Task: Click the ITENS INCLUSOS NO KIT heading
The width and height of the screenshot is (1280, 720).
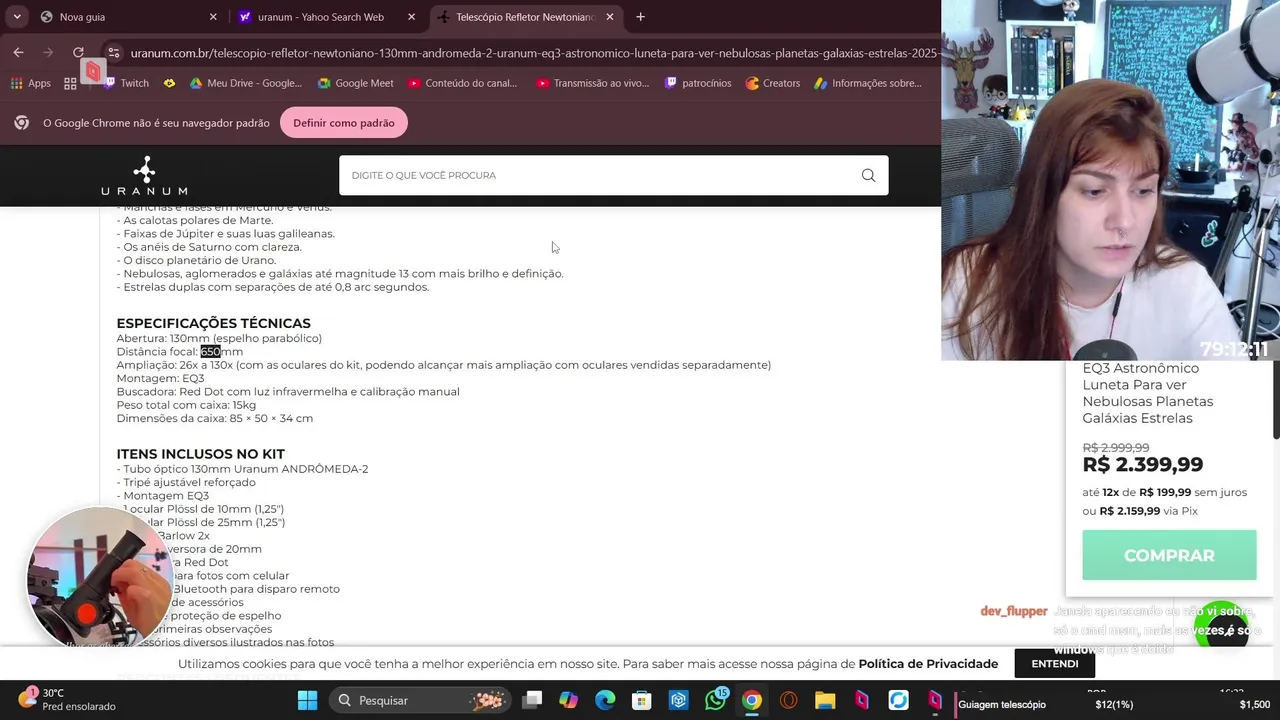Action: 200,454
